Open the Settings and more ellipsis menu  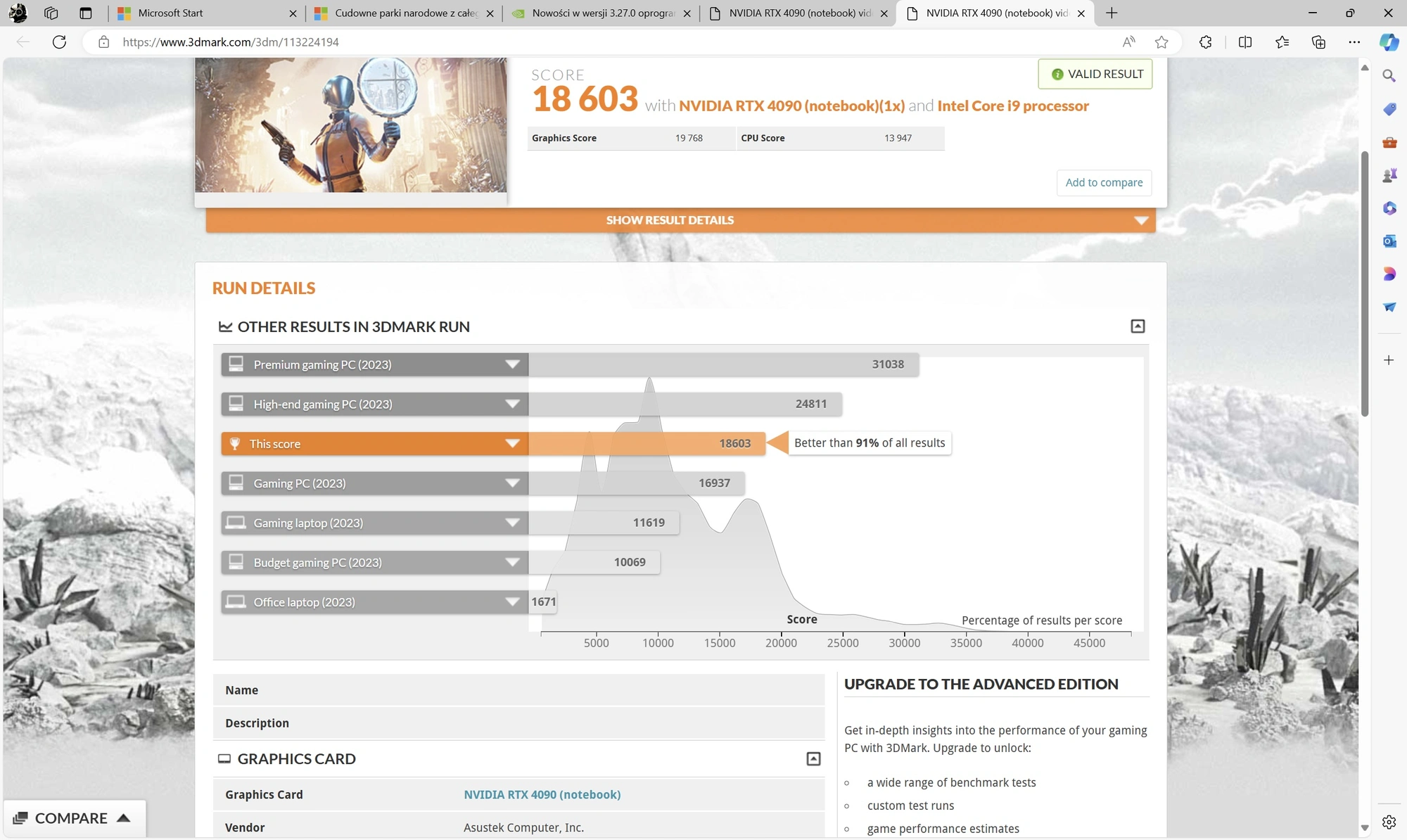1354,42
